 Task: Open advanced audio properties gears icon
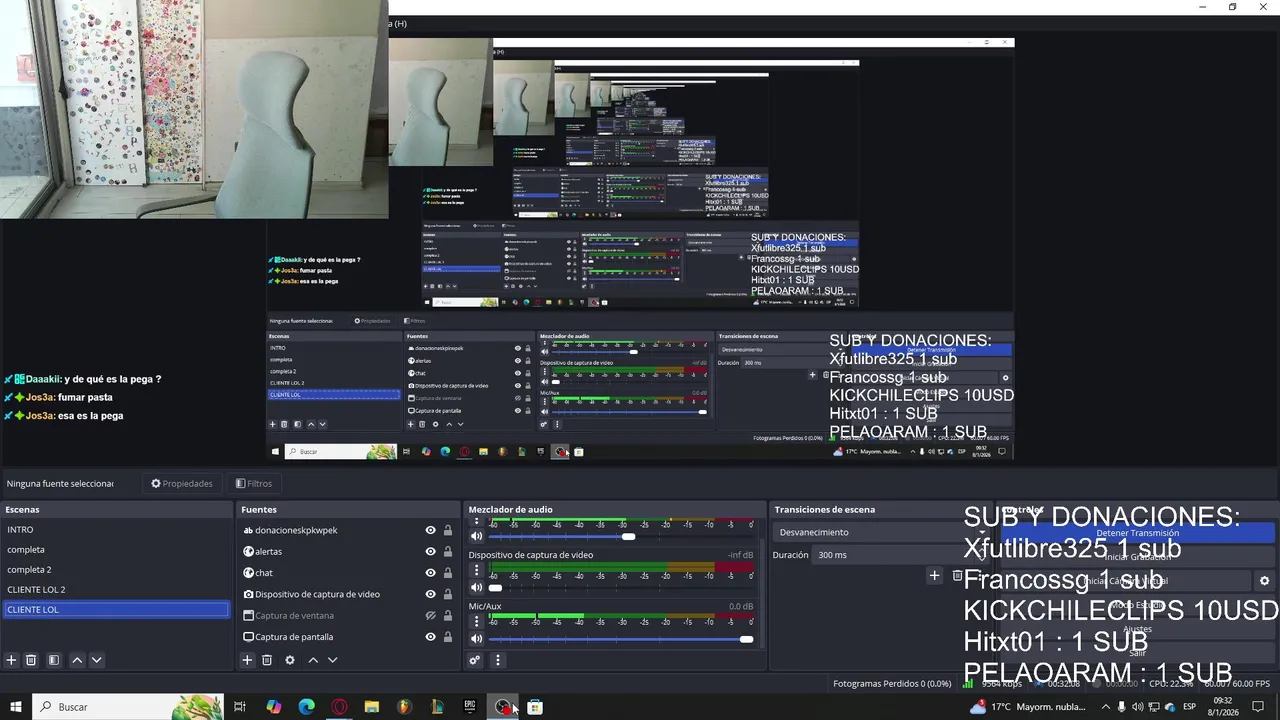click(x=475, y=660)
